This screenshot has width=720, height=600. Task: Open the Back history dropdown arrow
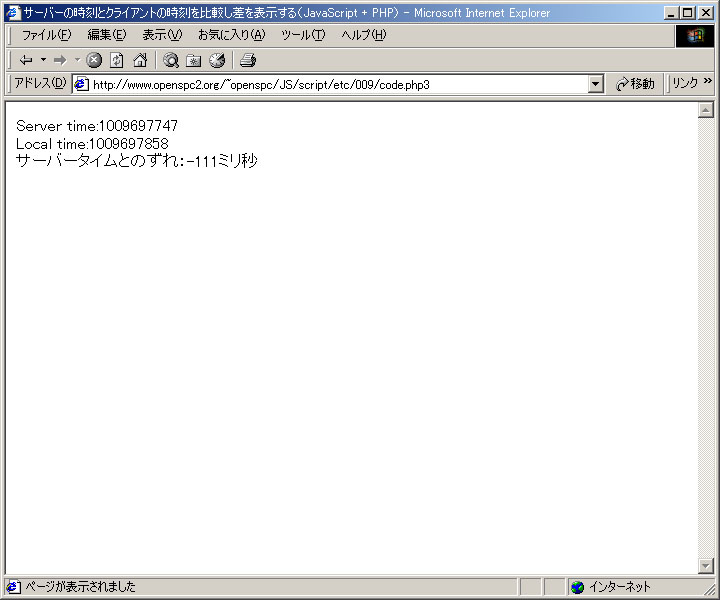click(43, 60)
